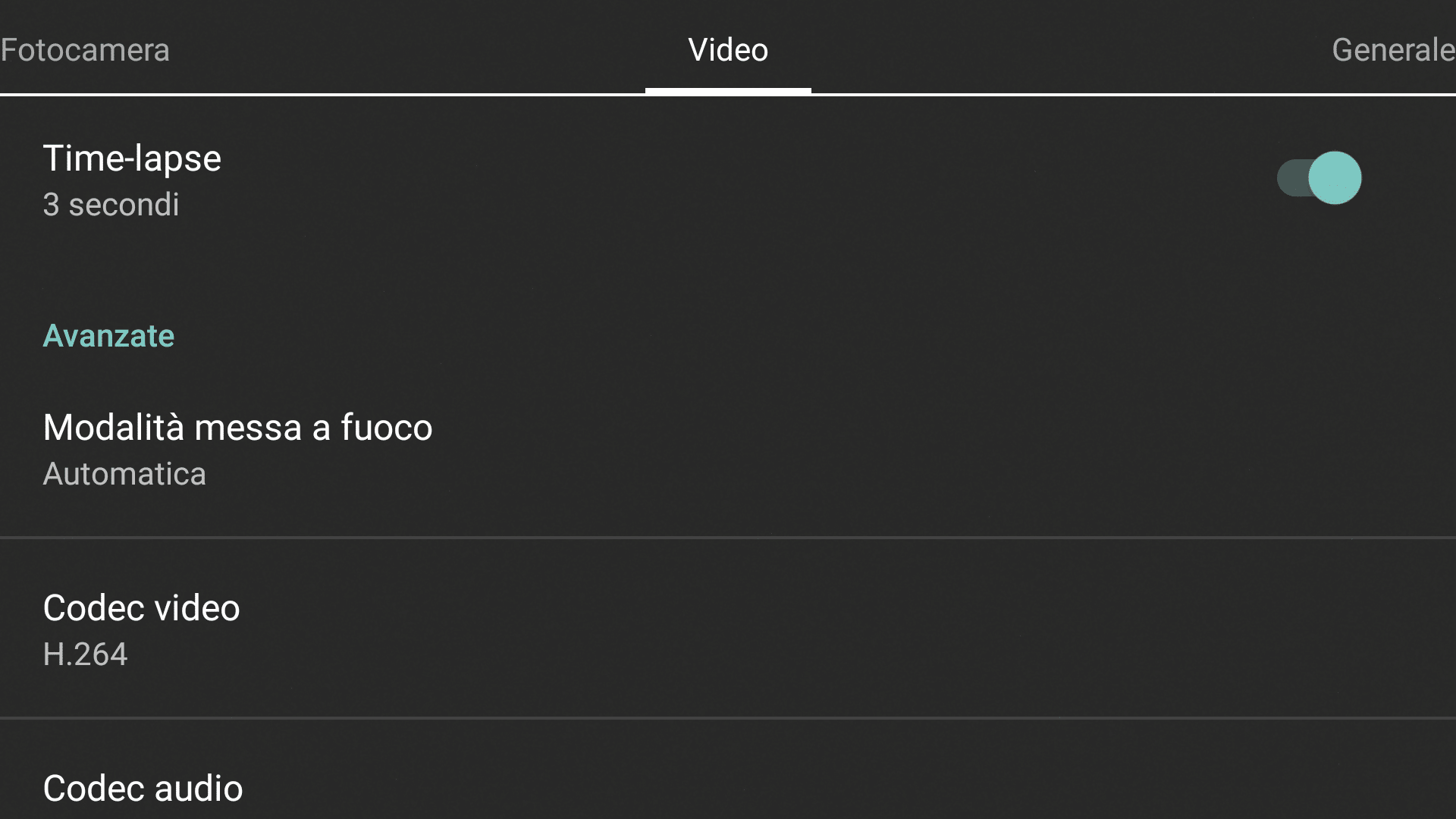The height and width of the screenshot is (819, 1456).
Task: Click the teal Time-lapse toggle knob
Action: pyautogui.click(x=1335, y=178)
